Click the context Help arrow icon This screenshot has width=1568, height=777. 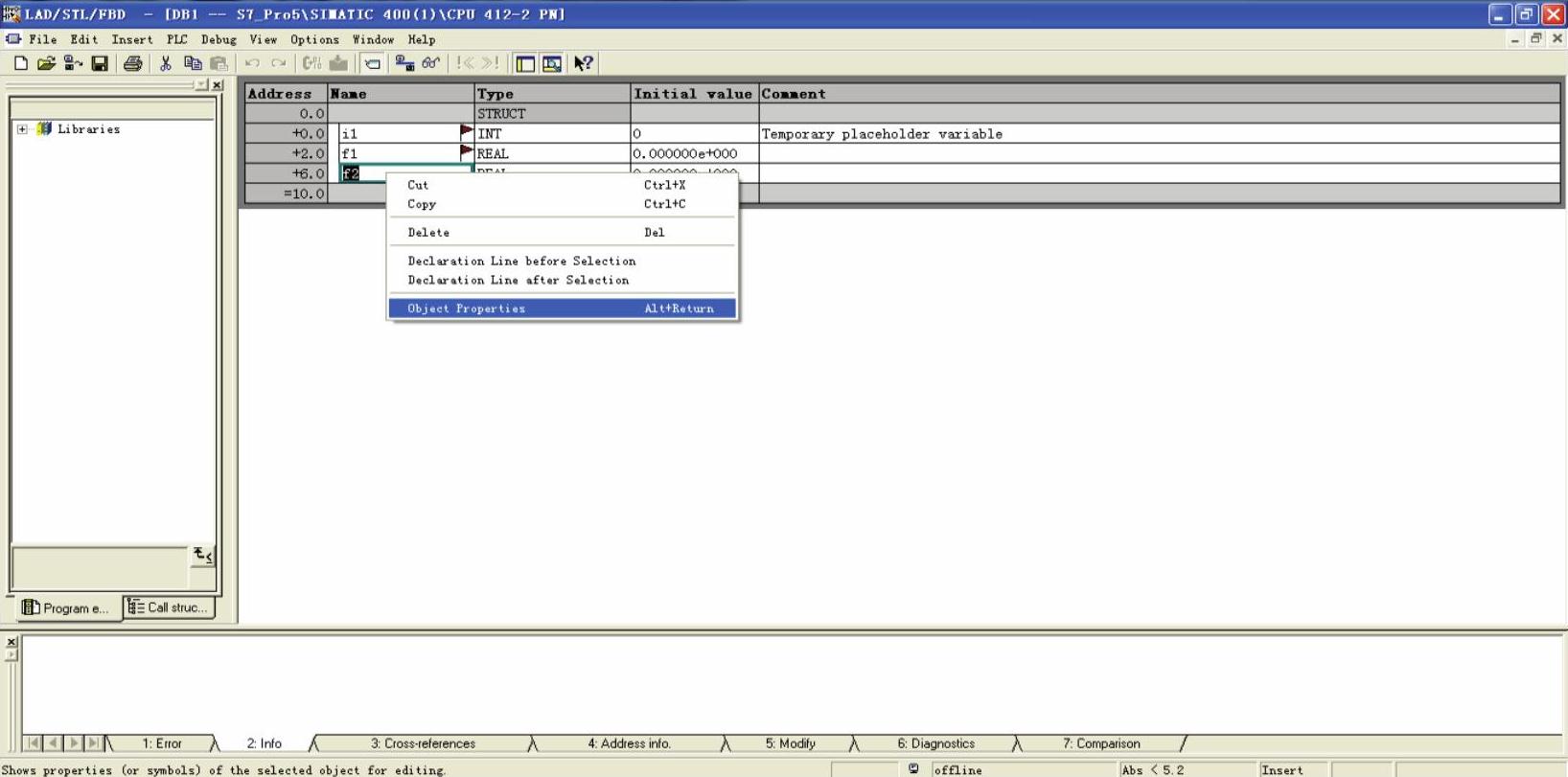point(583,63)
